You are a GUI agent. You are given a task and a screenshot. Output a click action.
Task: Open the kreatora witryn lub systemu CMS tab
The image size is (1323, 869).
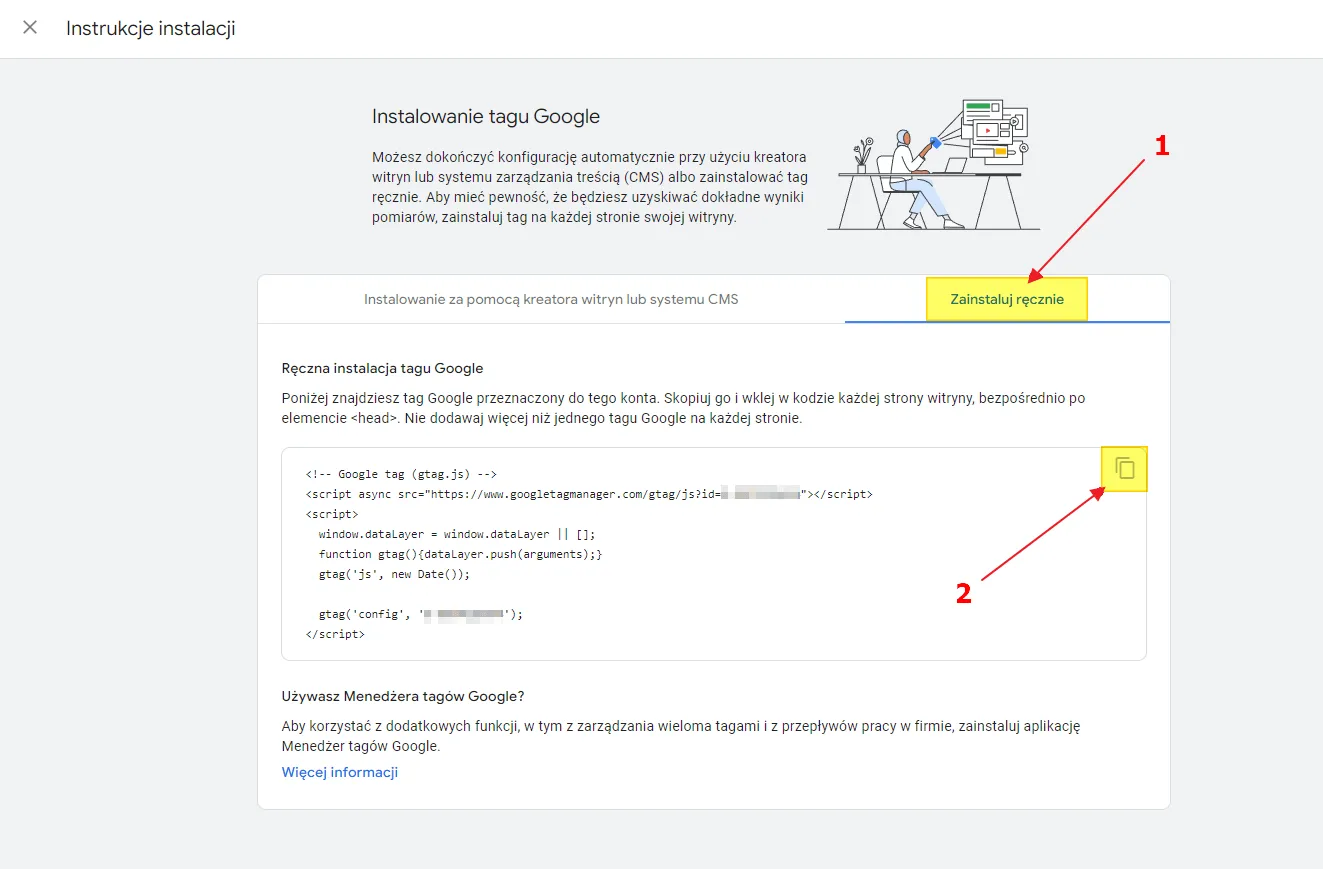coord(551,299)
